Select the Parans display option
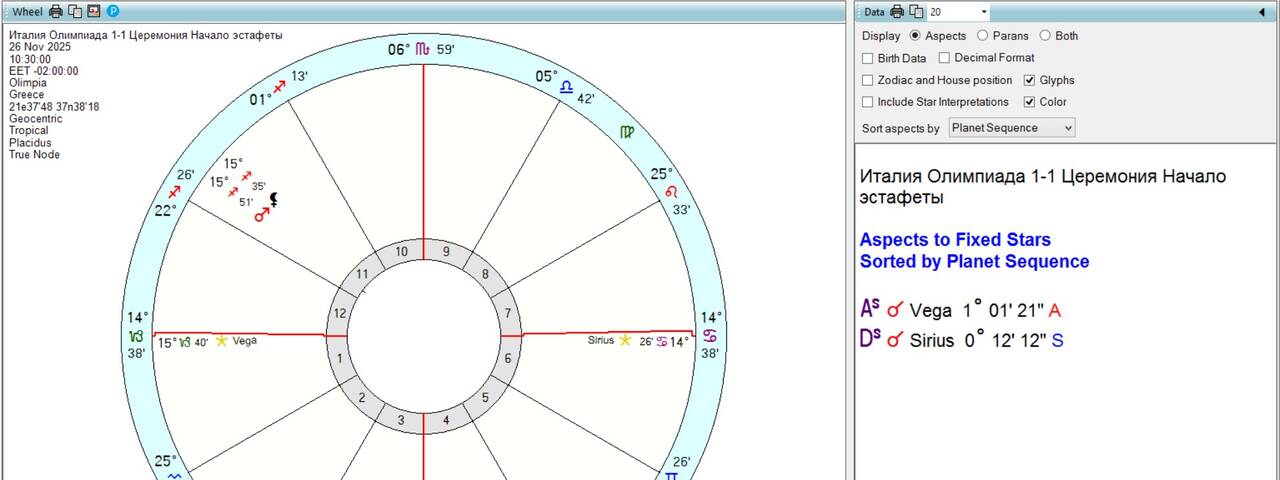1280x480 pixels. [x=982, y=36]
